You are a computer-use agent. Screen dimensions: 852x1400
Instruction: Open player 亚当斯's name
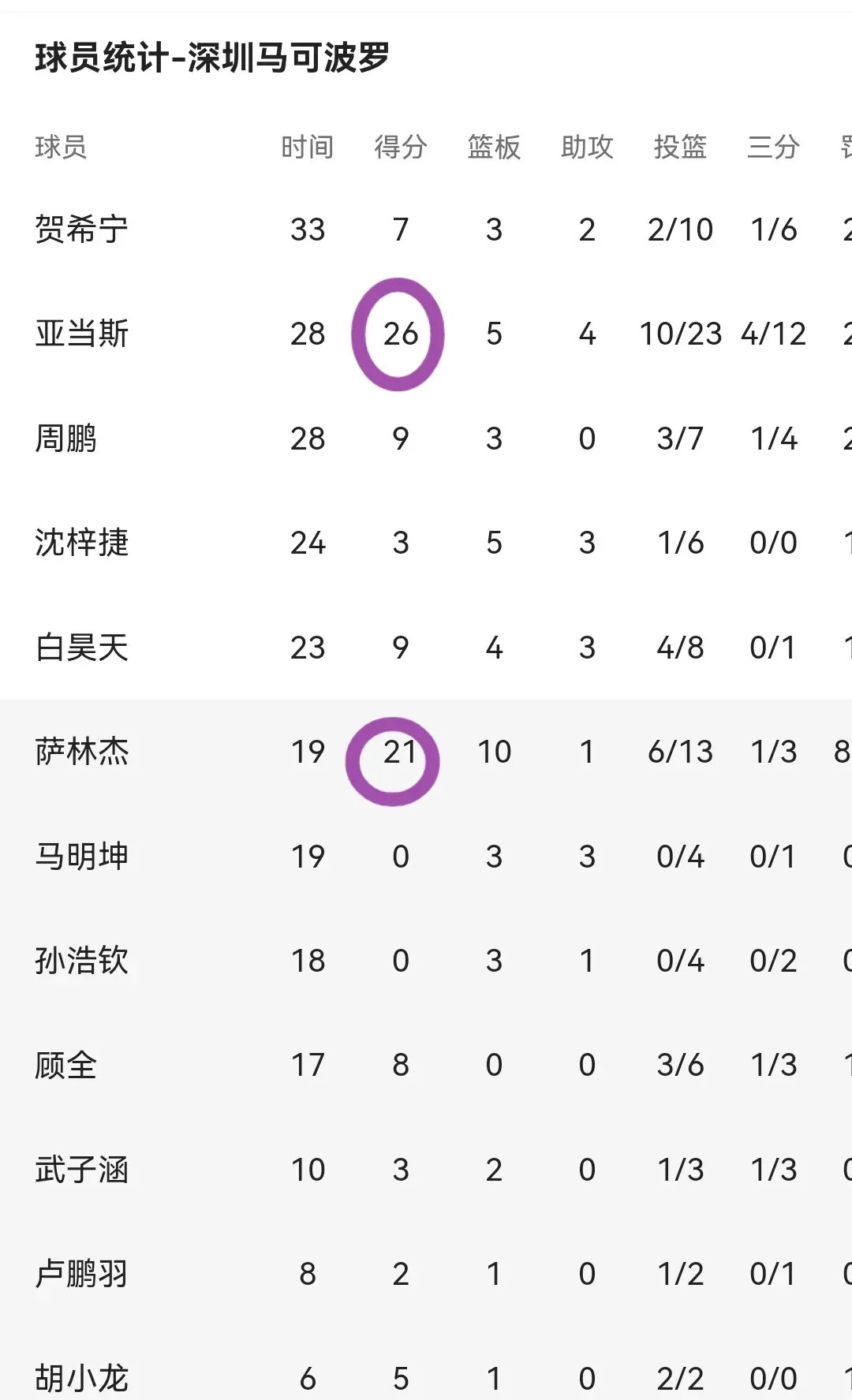pyautogui.click(x=81, y=334)
